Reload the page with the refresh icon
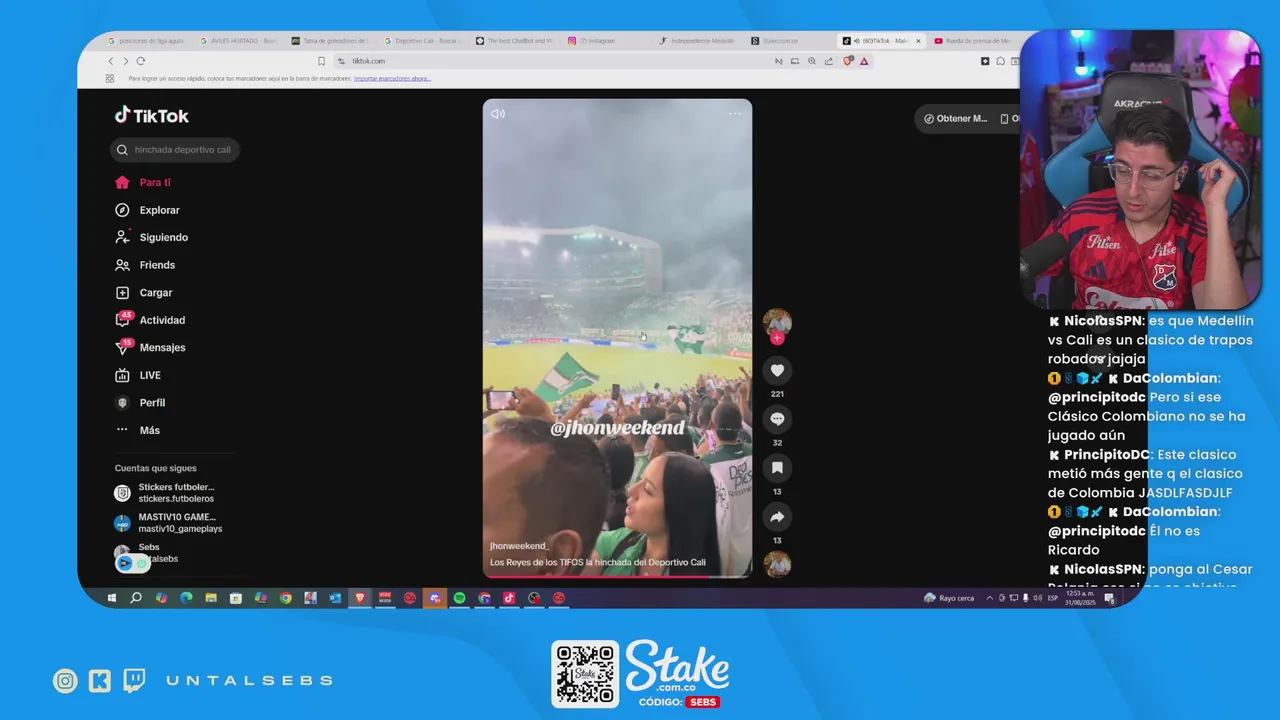This screenshot has width=1280, height=720. 141,61
